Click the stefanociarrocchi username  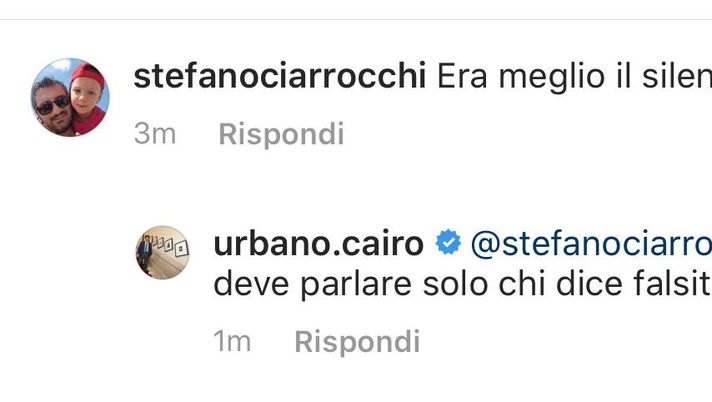click(x=280, y=76)
